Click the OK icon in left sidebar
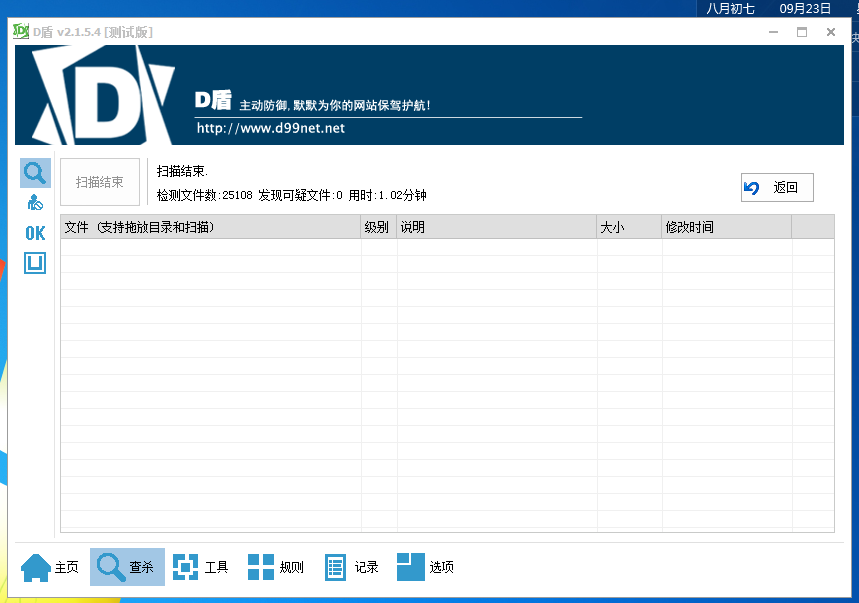Image resolution: width=859 pixels, height=603 pixels. click(x=35, y=233)
